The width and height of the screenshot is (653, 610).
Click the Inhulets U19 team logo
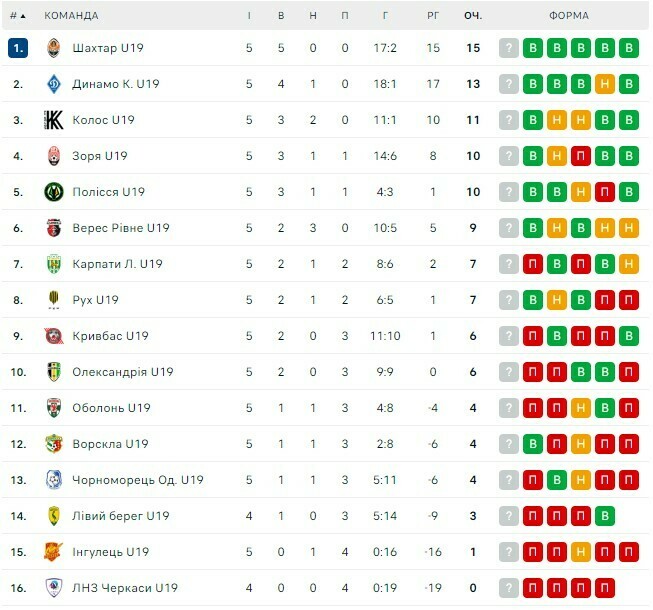click(54, 552)
